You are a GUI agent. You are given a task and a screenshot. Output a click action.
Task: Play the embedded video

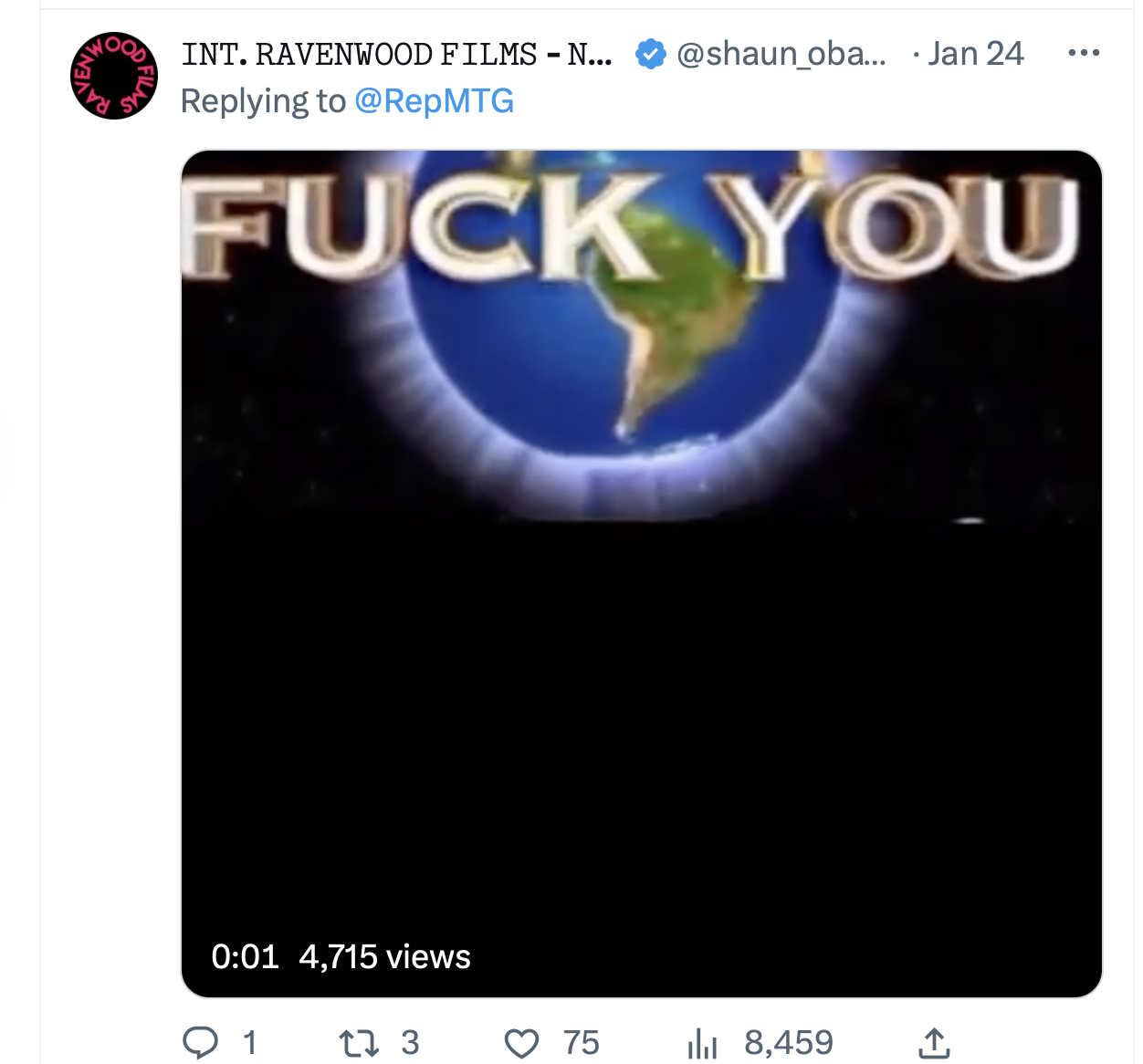pos(642,574)
